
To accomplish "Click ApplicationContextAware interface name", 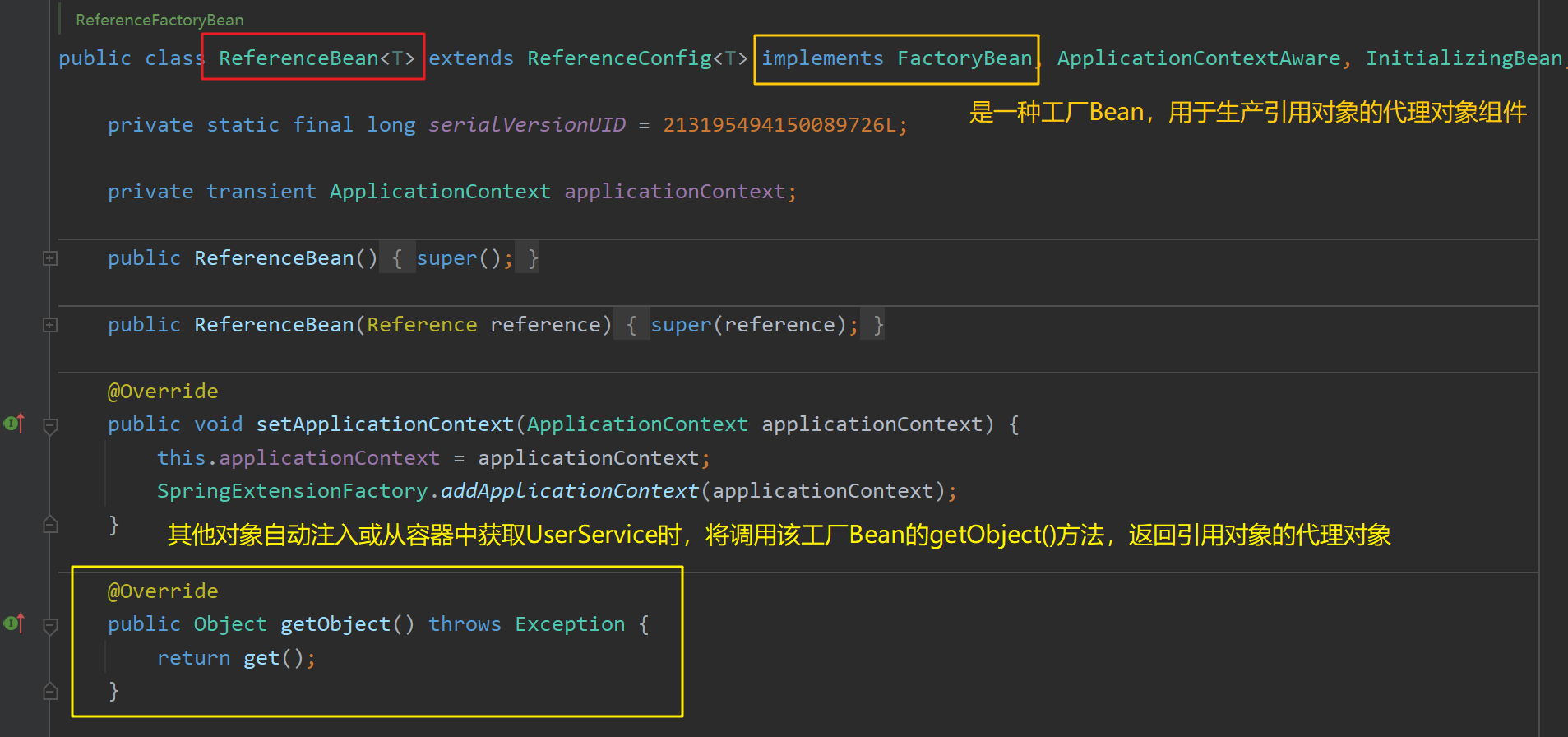I will point(1199,58).
